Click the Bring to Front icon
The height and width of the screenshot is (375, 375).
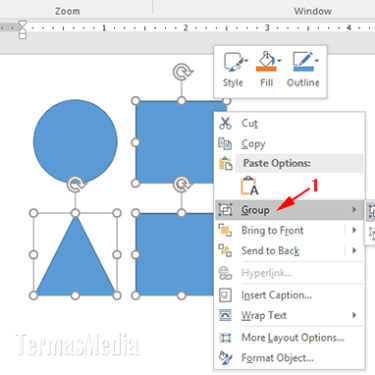coord(225,230)
